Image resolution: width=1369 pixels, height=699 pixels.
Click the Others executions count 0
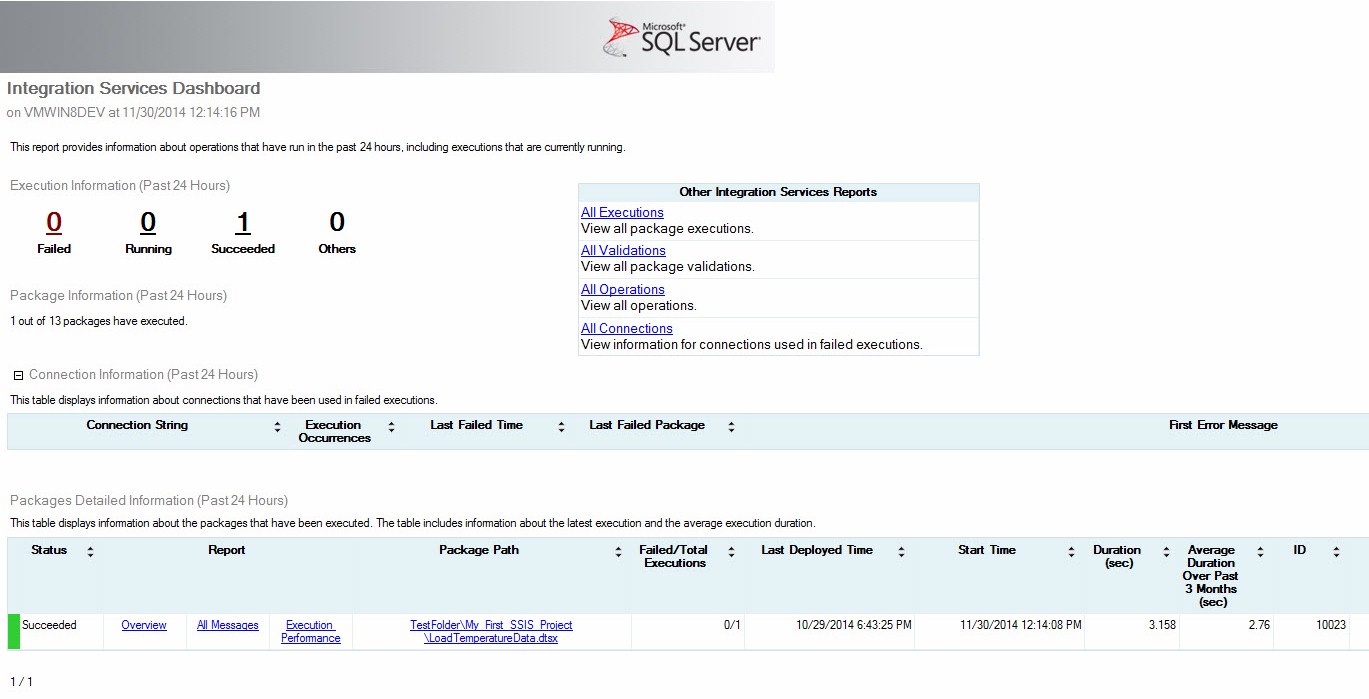pyautogui.click(x=337, y=222)
